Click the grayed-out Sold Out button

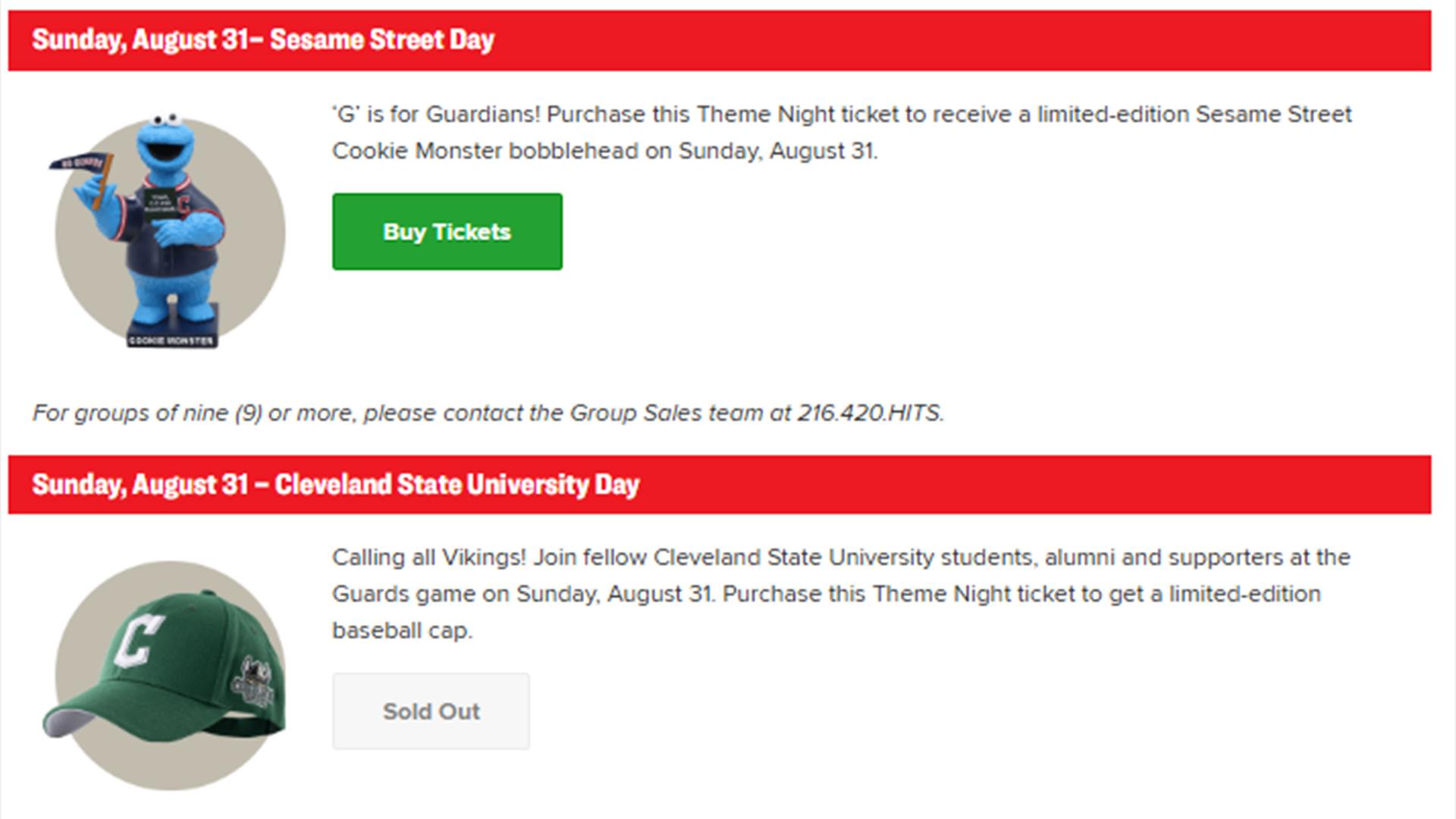pyautogui.click(x=431, y=711)
